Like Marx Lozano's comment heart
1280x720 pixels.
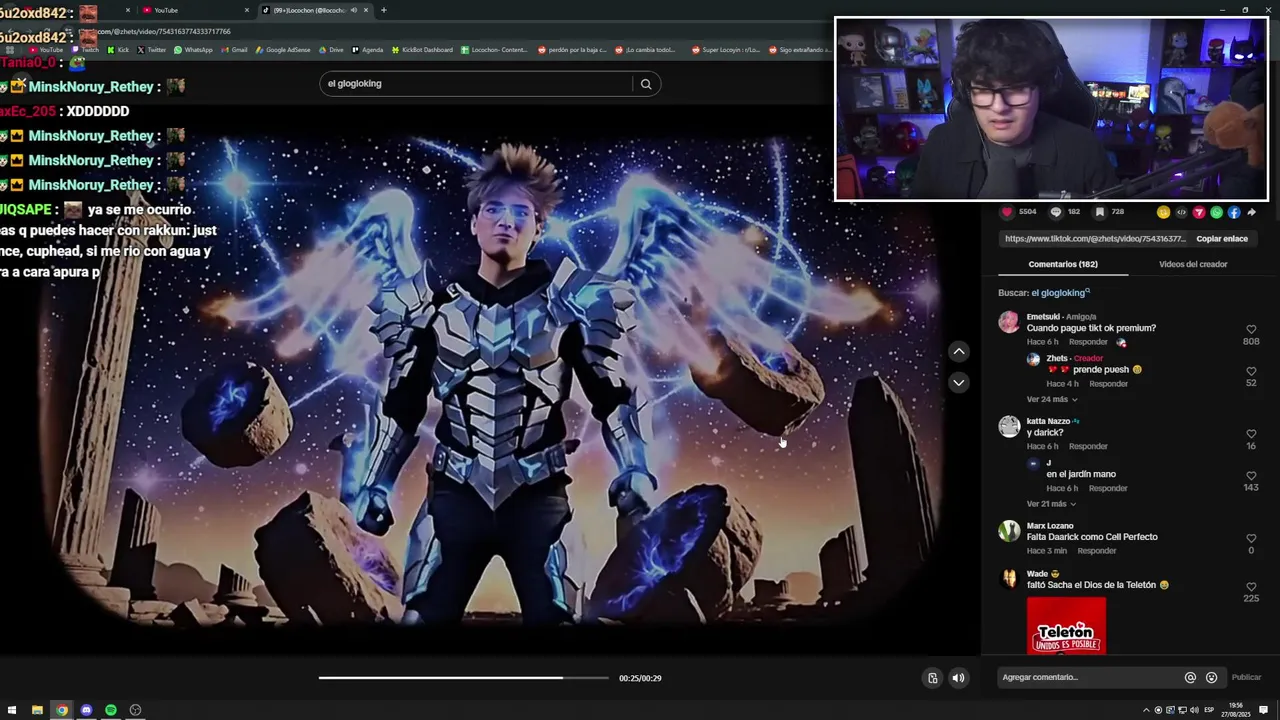1251,539
